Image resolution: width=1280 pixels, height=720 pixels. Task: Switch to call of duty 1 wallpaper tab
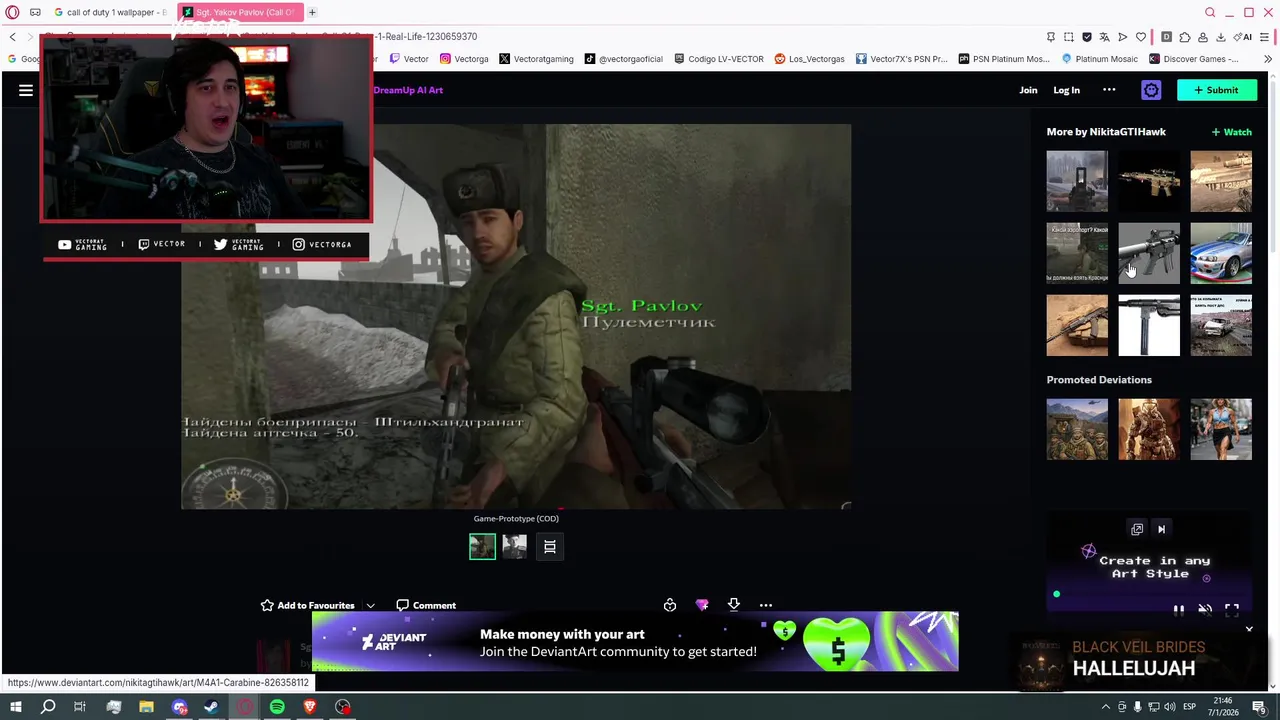(110, 12)
